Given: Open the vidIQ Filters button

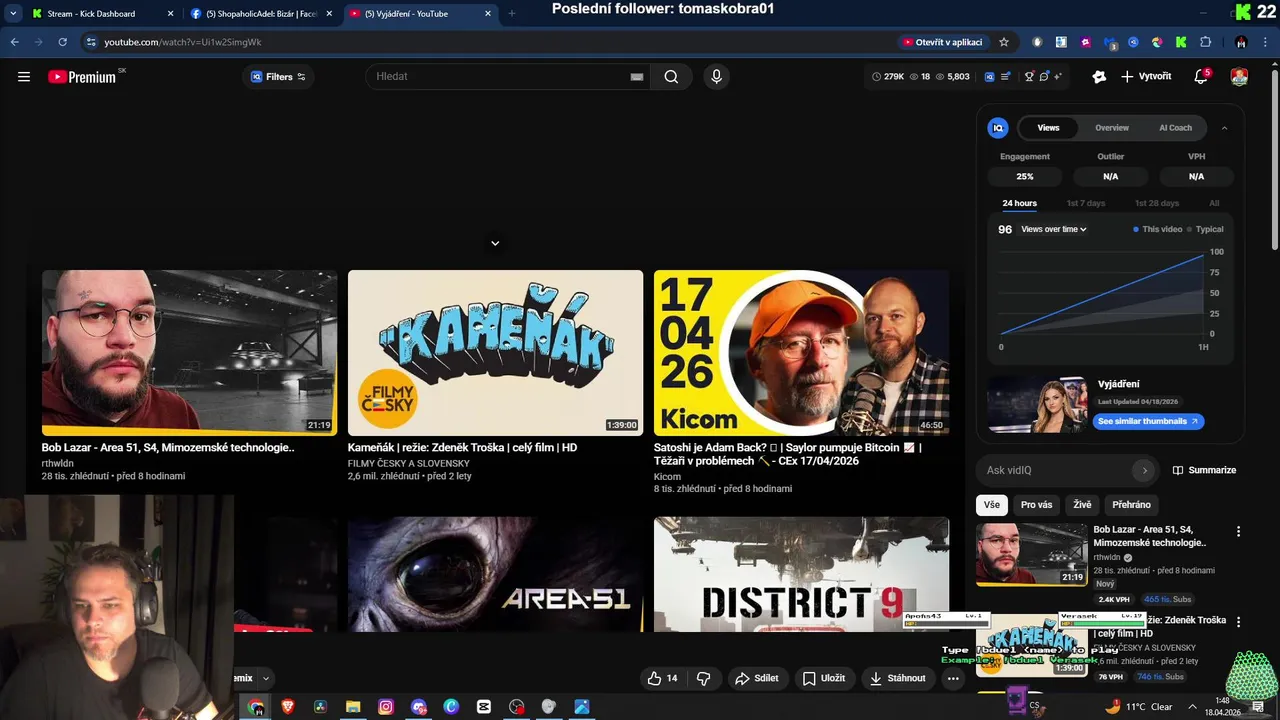Looking at the screenshot, I should pos(278,76).
